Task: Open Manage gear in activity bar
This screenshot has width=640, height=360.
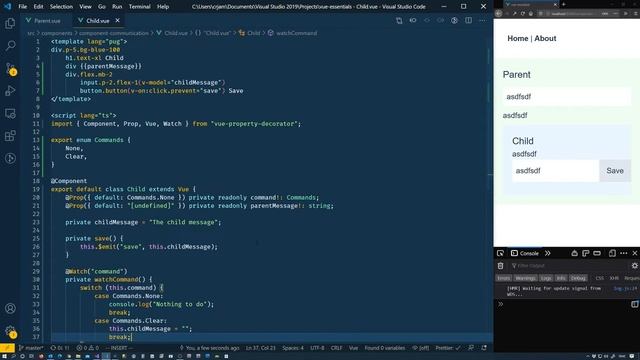Action: point(10,331)
